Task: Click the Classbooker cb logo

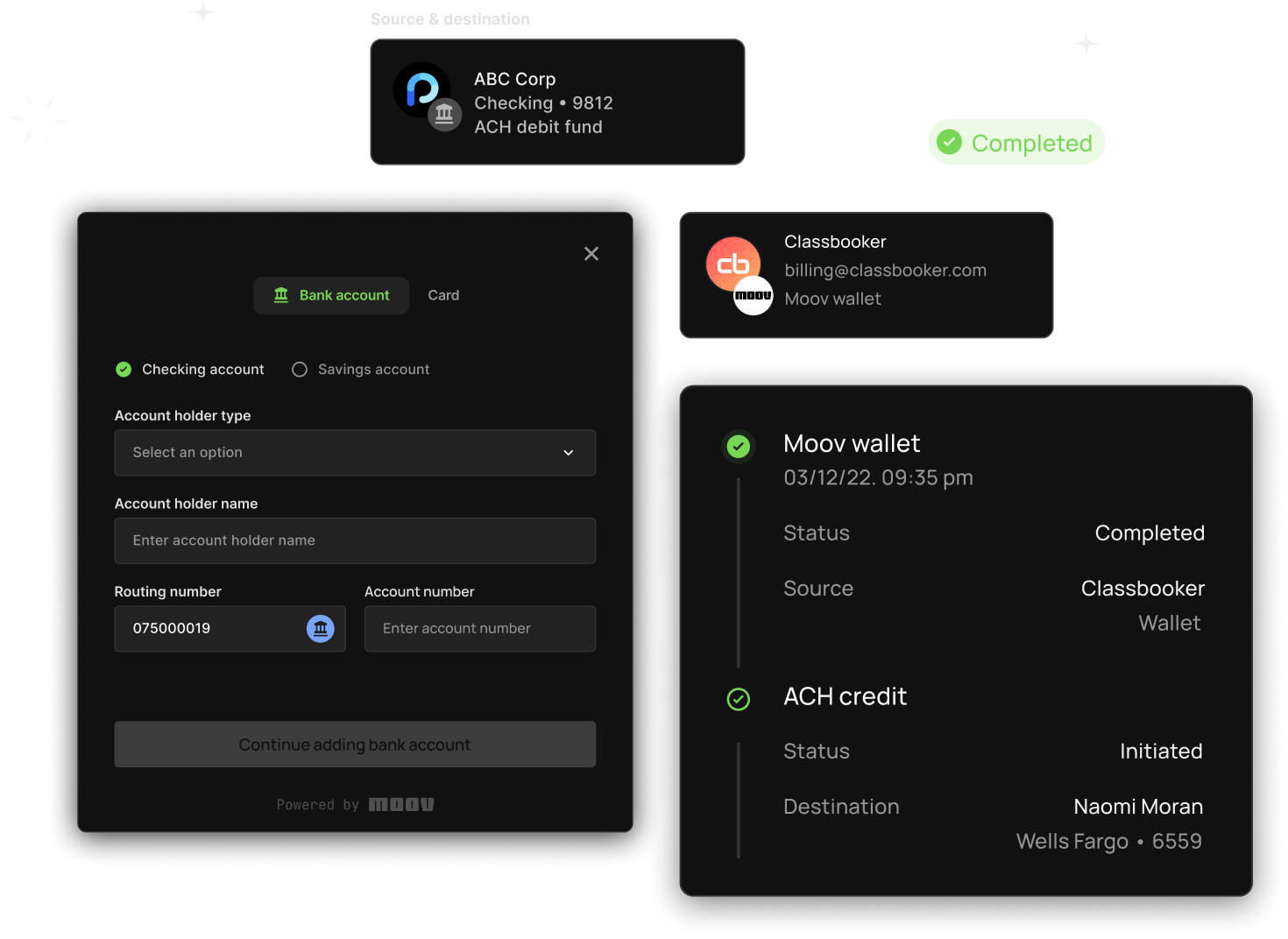Action: (x=733, y=264)
